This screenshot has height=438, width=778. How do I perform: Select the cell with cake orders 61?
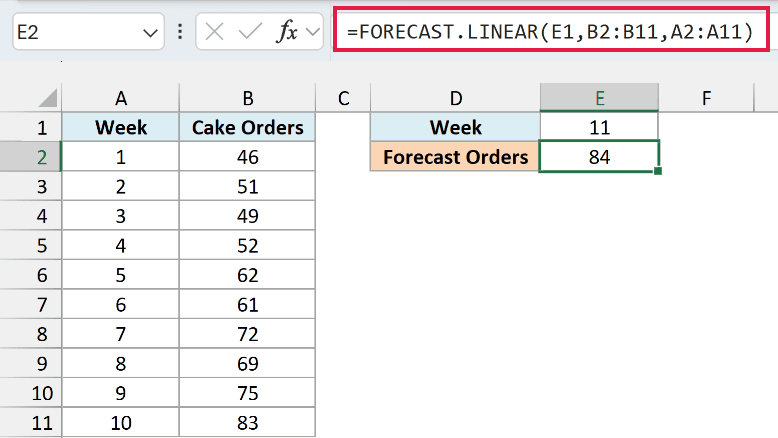click(248, 305)
